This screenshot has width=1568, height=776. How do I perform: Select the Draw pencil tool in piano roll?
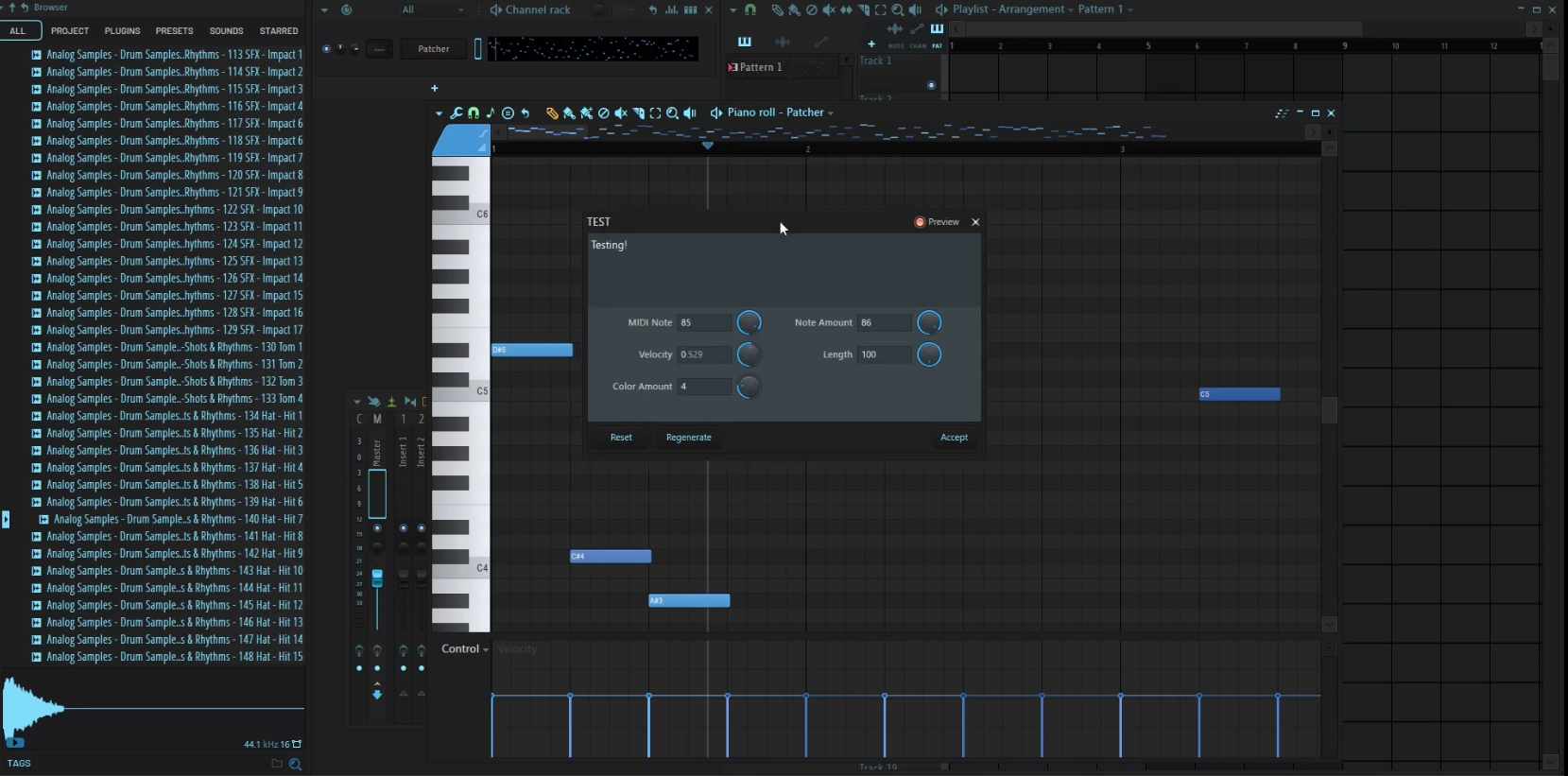click(x=552, y=113)
